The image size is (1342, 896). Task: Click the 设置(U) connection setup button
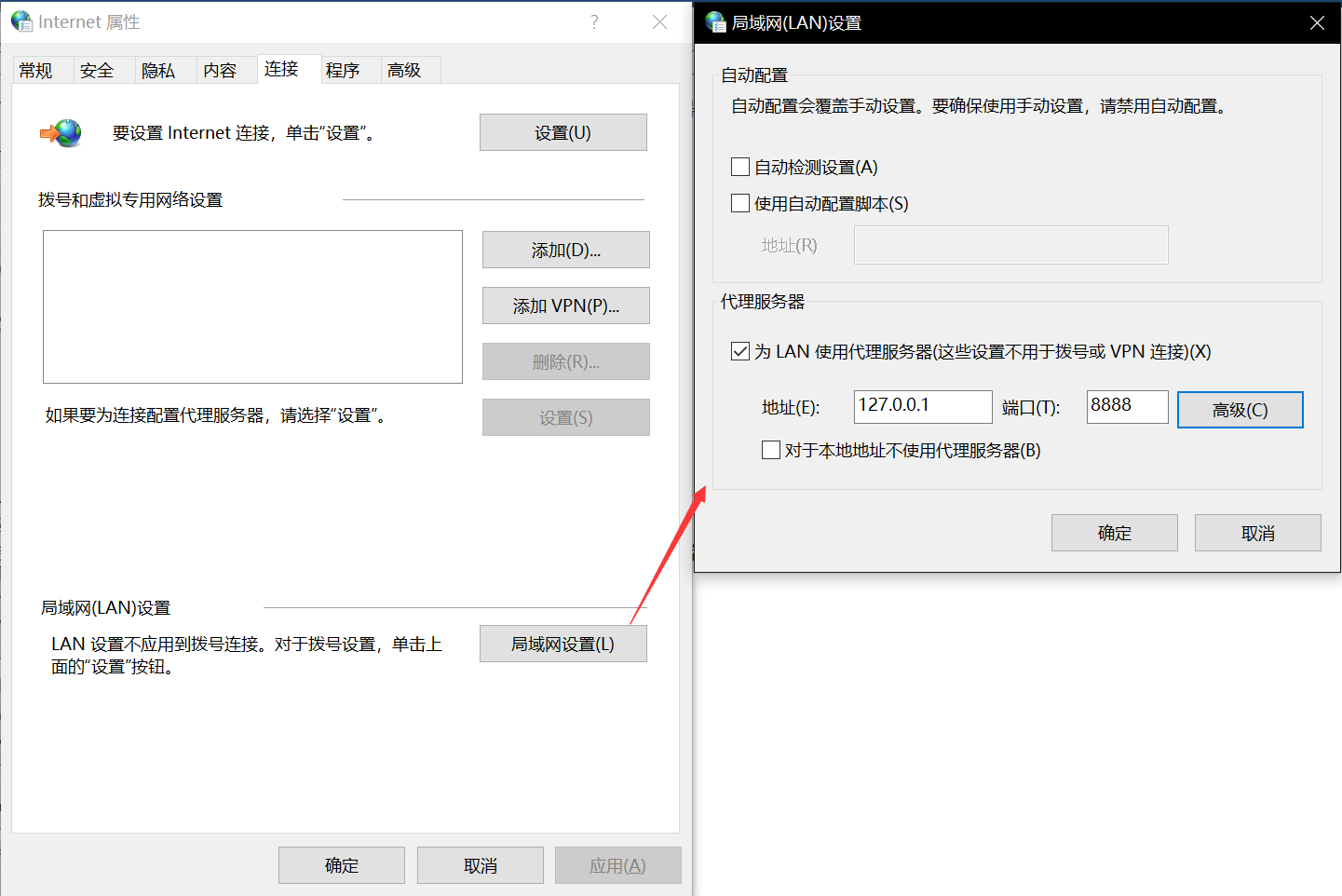tap(563, 132)
